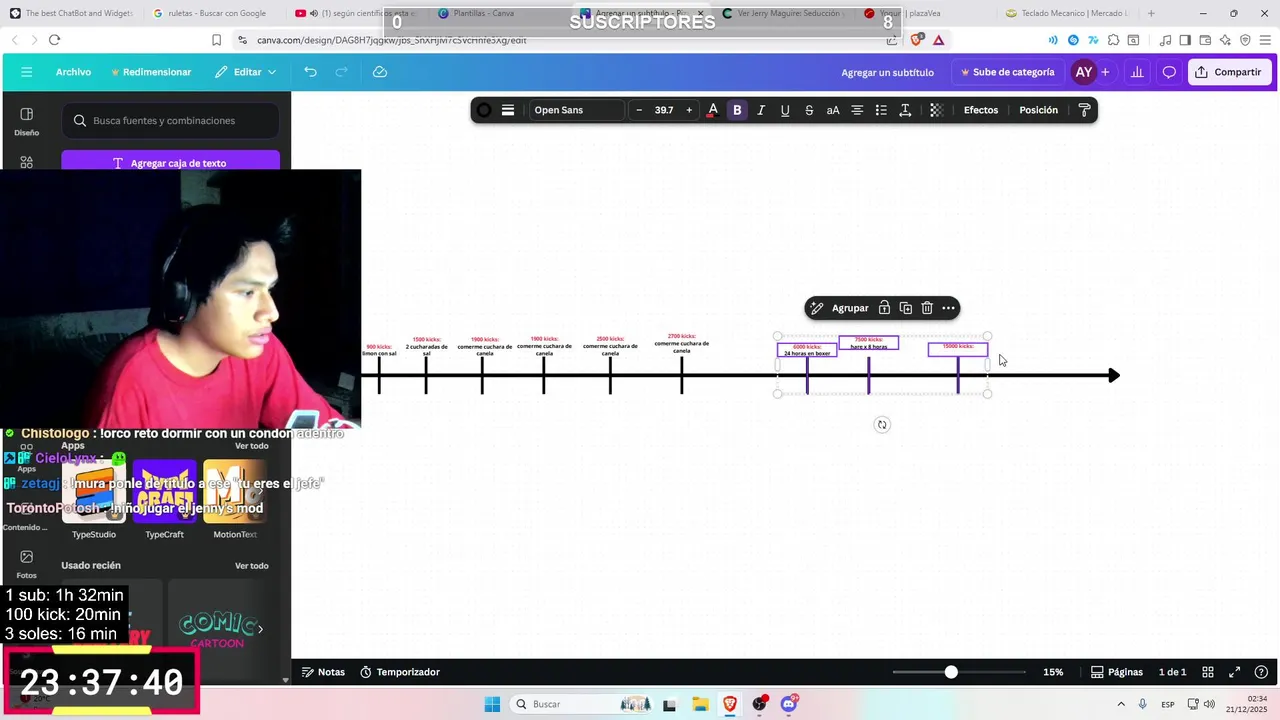
Task: Click Sube de categoría button
Action: [x=1007, y=72]
